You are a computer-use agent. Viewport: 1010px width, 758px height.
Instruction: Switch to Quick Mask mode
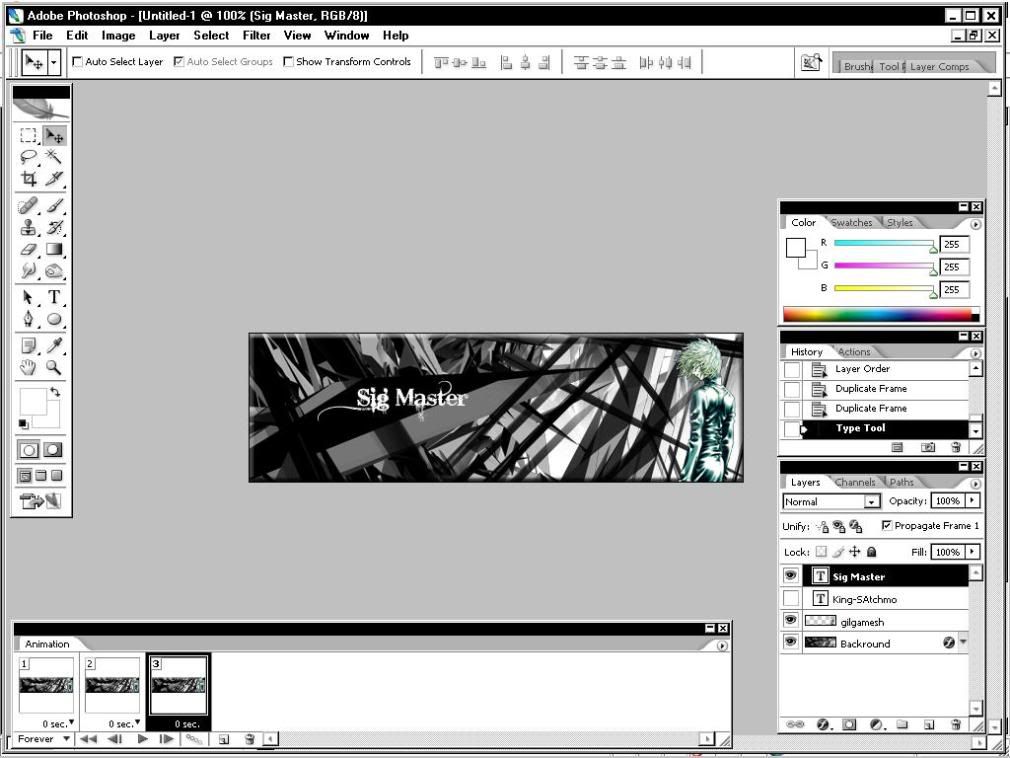[x=53, y=450]
